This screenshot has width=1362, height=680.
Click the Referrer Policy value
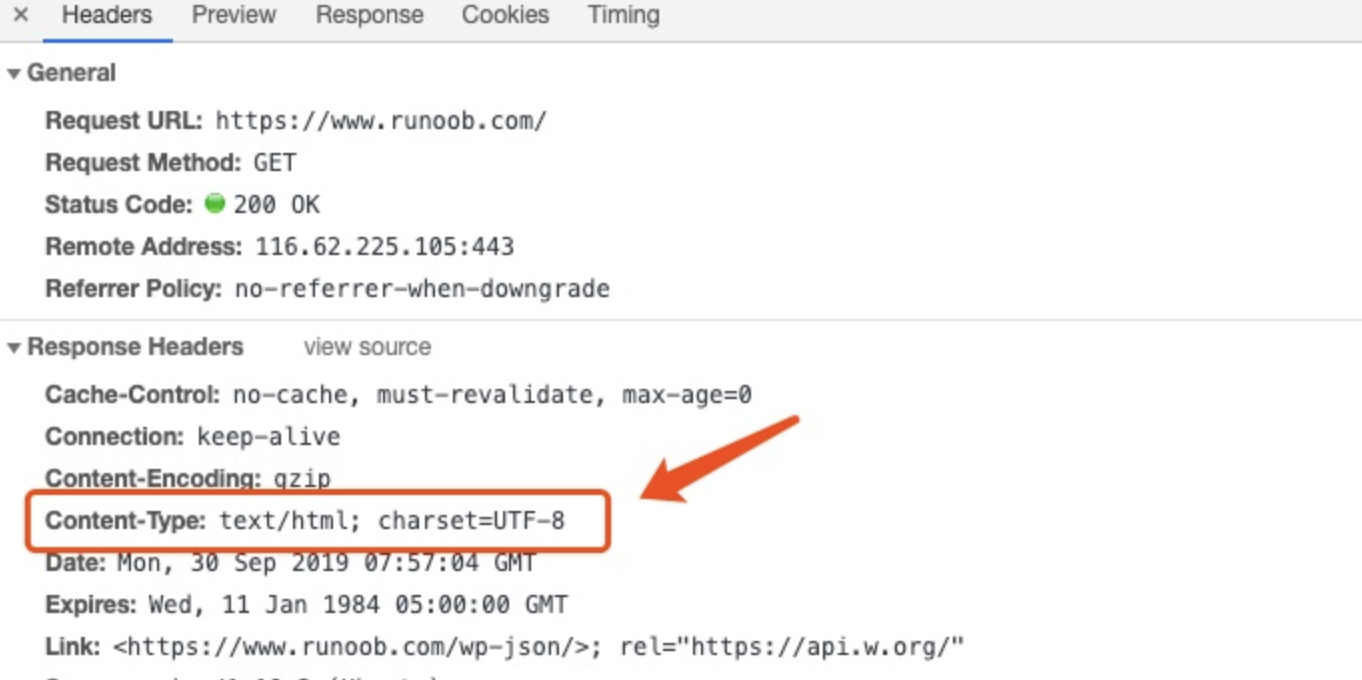[x=422, y=289]
